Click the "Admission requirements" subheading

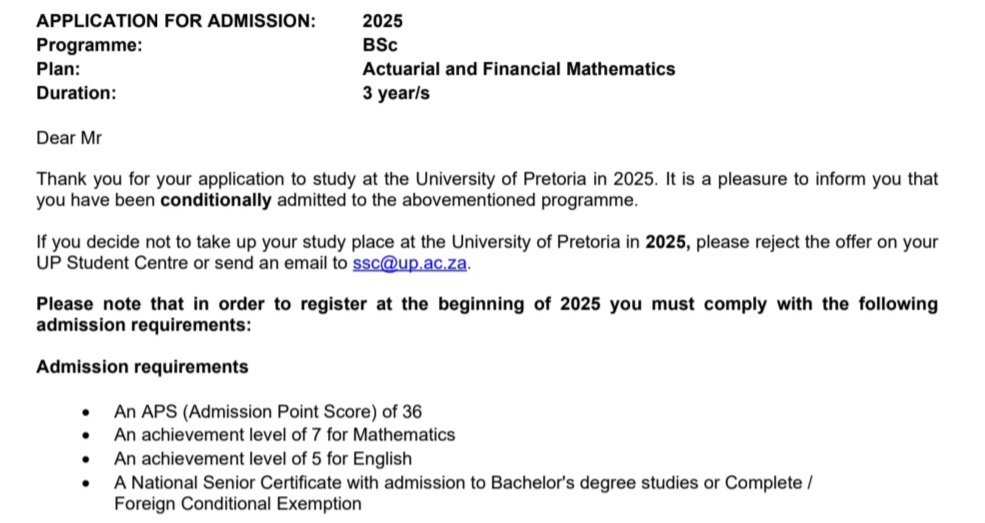tap(142, 367)
